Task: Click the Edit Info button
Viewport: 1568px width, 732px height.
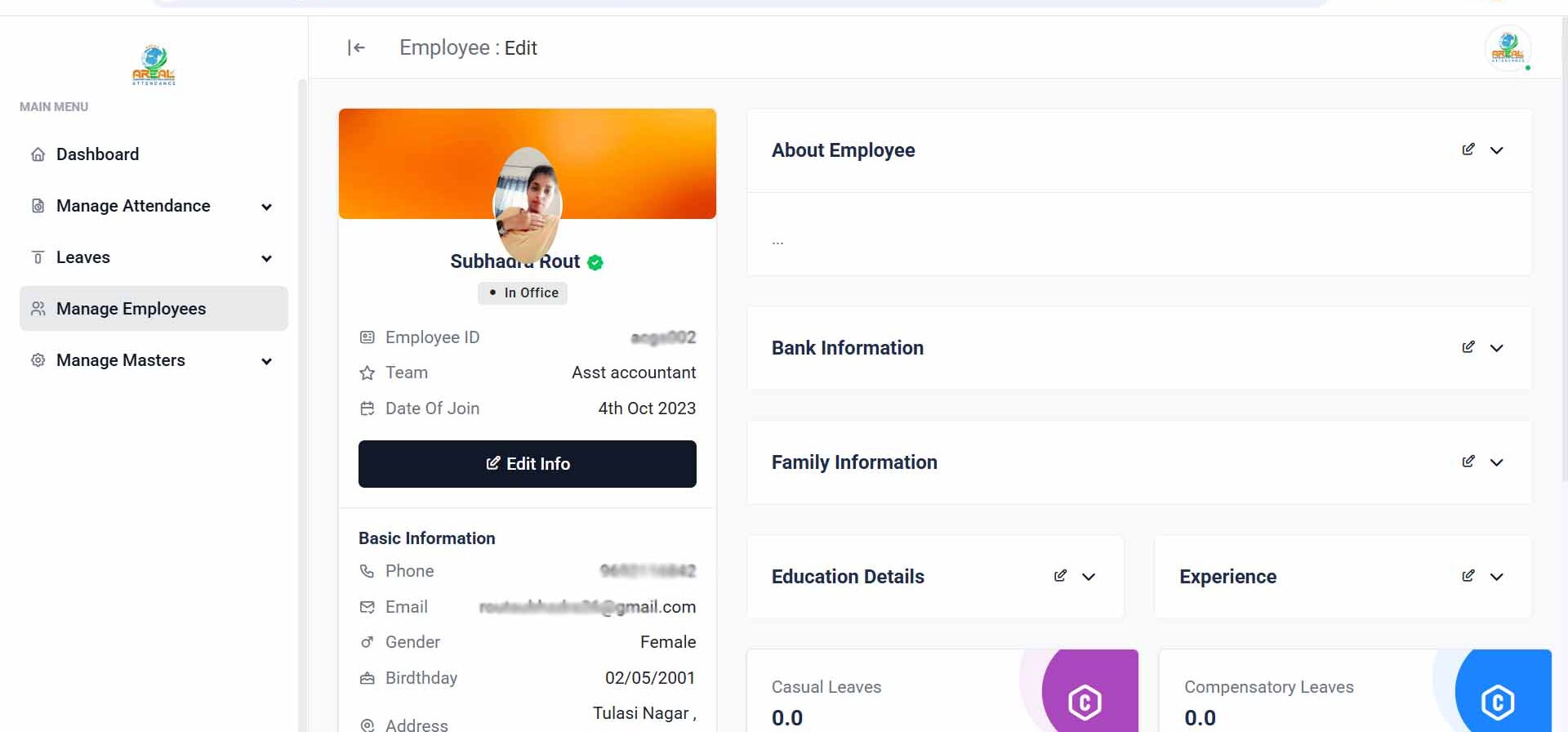Action: click(527, 464)
